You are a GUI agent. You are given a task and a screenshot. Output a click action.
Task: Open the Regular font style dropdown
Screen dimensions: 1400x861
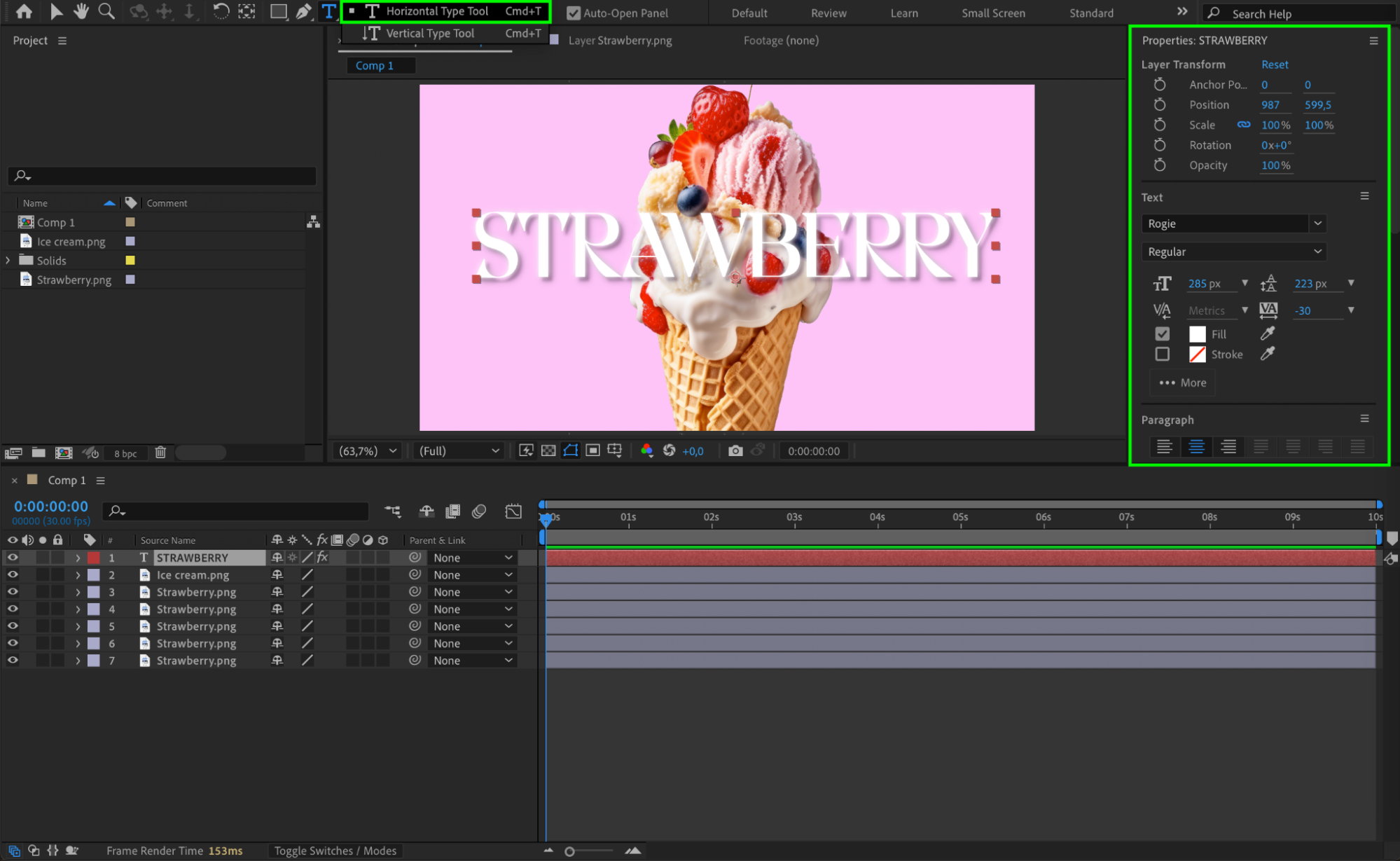[1317, 252]
